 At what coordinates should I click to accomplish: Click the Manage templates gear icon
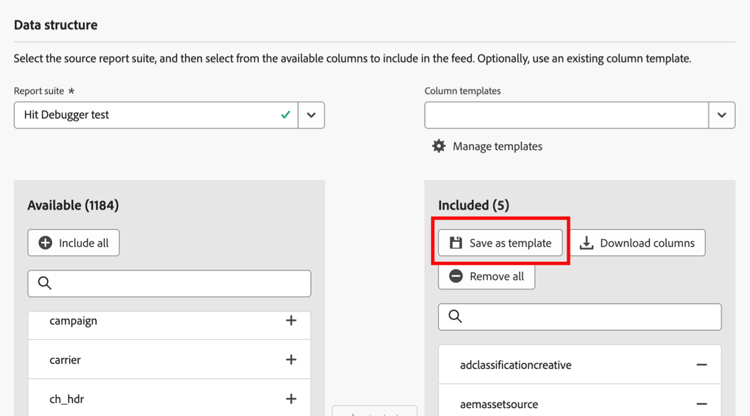[x=439, y=146]
